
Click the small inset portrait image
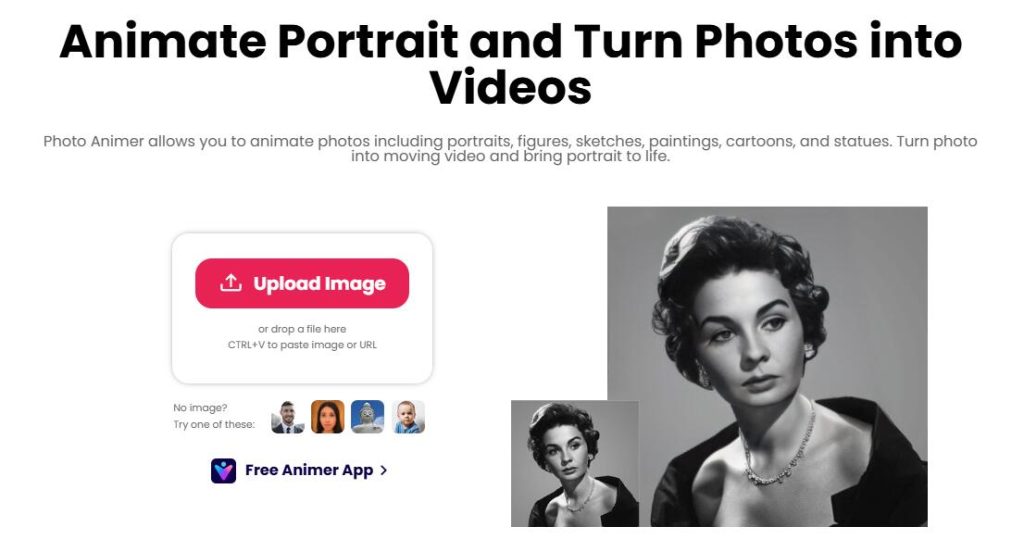pyautogui.click(x=575, y=463)
